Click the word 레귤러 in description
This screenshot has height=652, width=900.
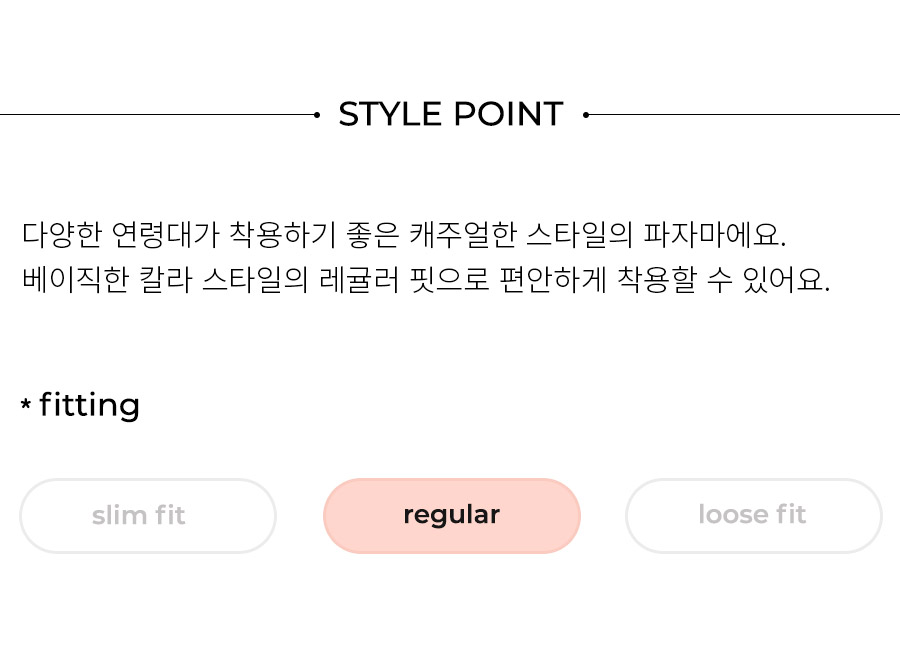(x=359, y=280)
